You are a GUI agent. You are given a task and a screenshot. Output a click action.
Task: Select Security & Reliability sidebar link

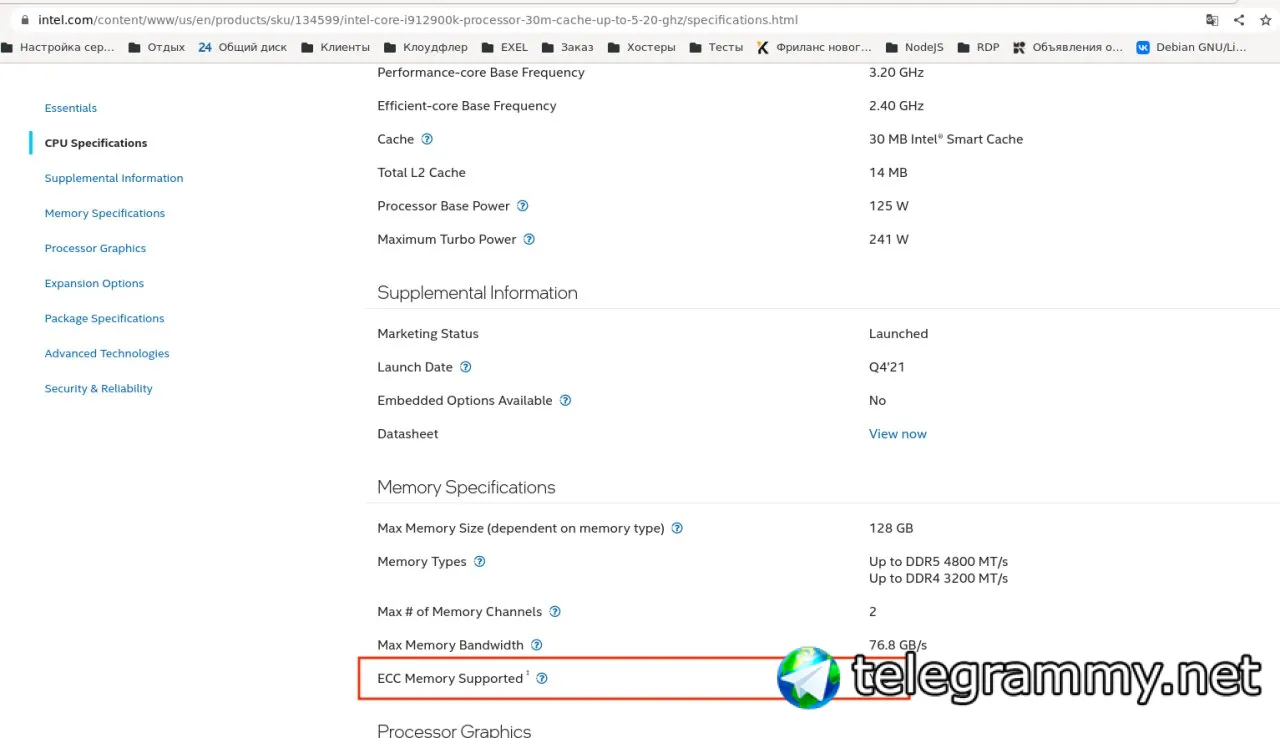tap(98, 388)
